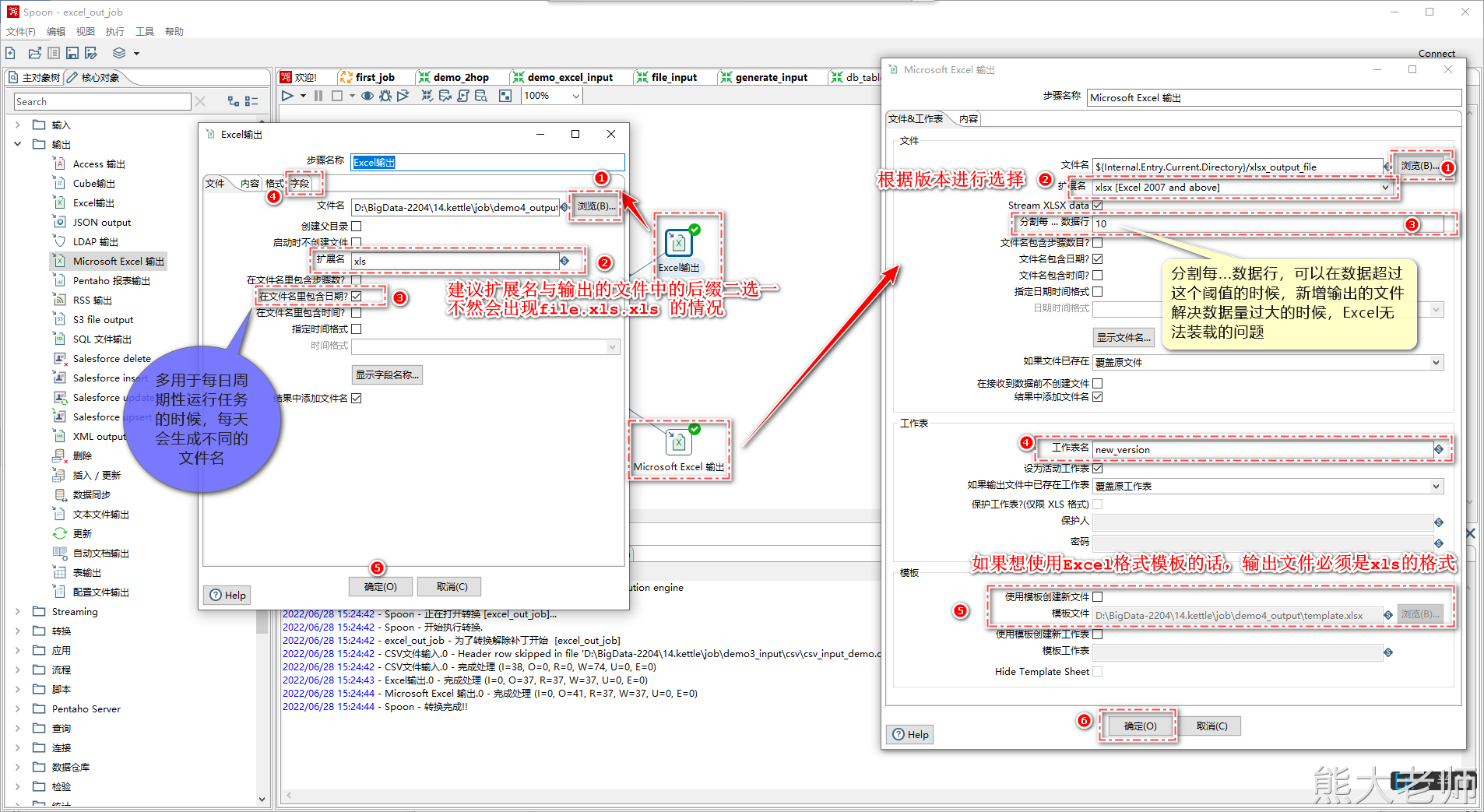Click the Explore database icon
The height and width of the screenshot is (812, 1484).
tap(481, 96)
